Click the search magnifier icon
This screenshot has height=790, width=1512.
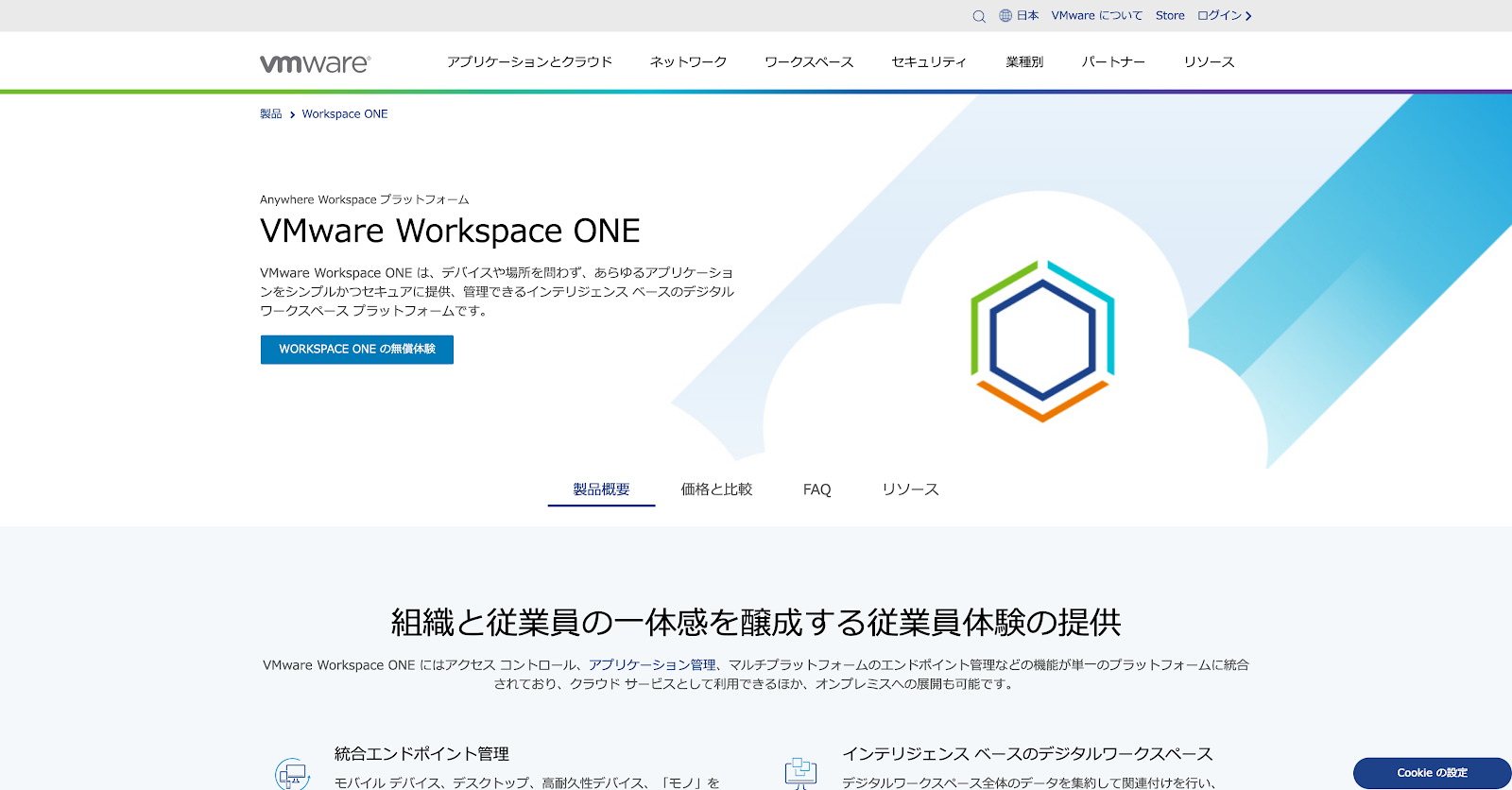(979, 16)
